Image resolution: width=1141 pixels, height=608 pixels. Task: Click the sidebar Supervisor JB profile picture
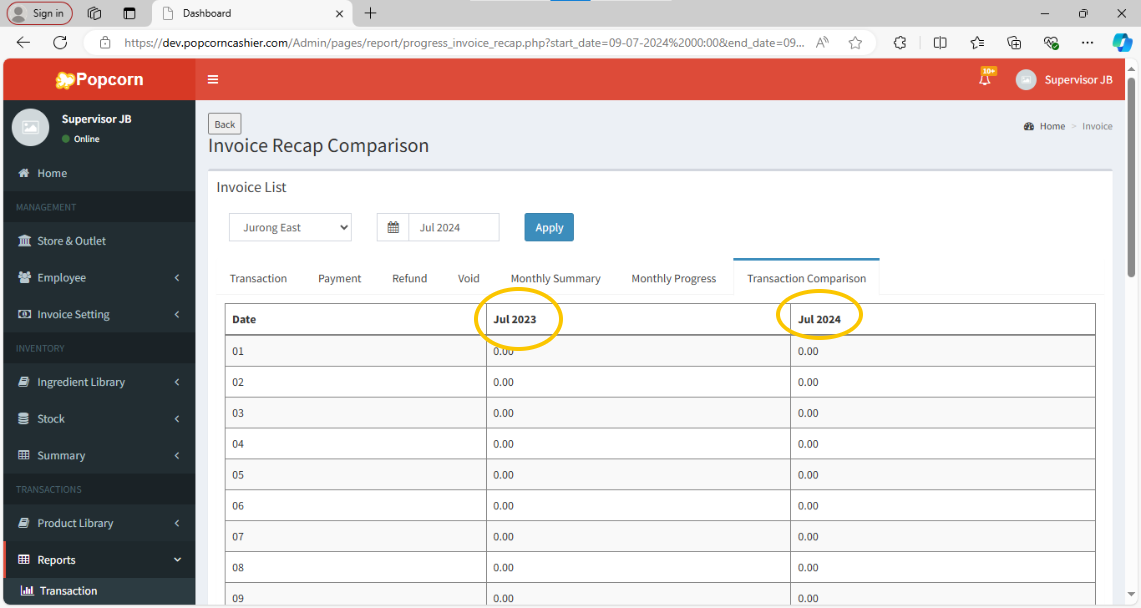[x=31, y=127]
